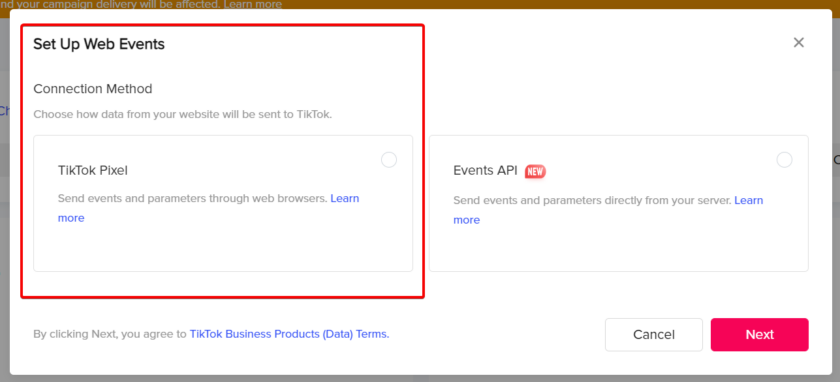Screen dimensions: 840x382
Task: Click 'Send events and parameters through web browsers' text
Action: point(192,198)
